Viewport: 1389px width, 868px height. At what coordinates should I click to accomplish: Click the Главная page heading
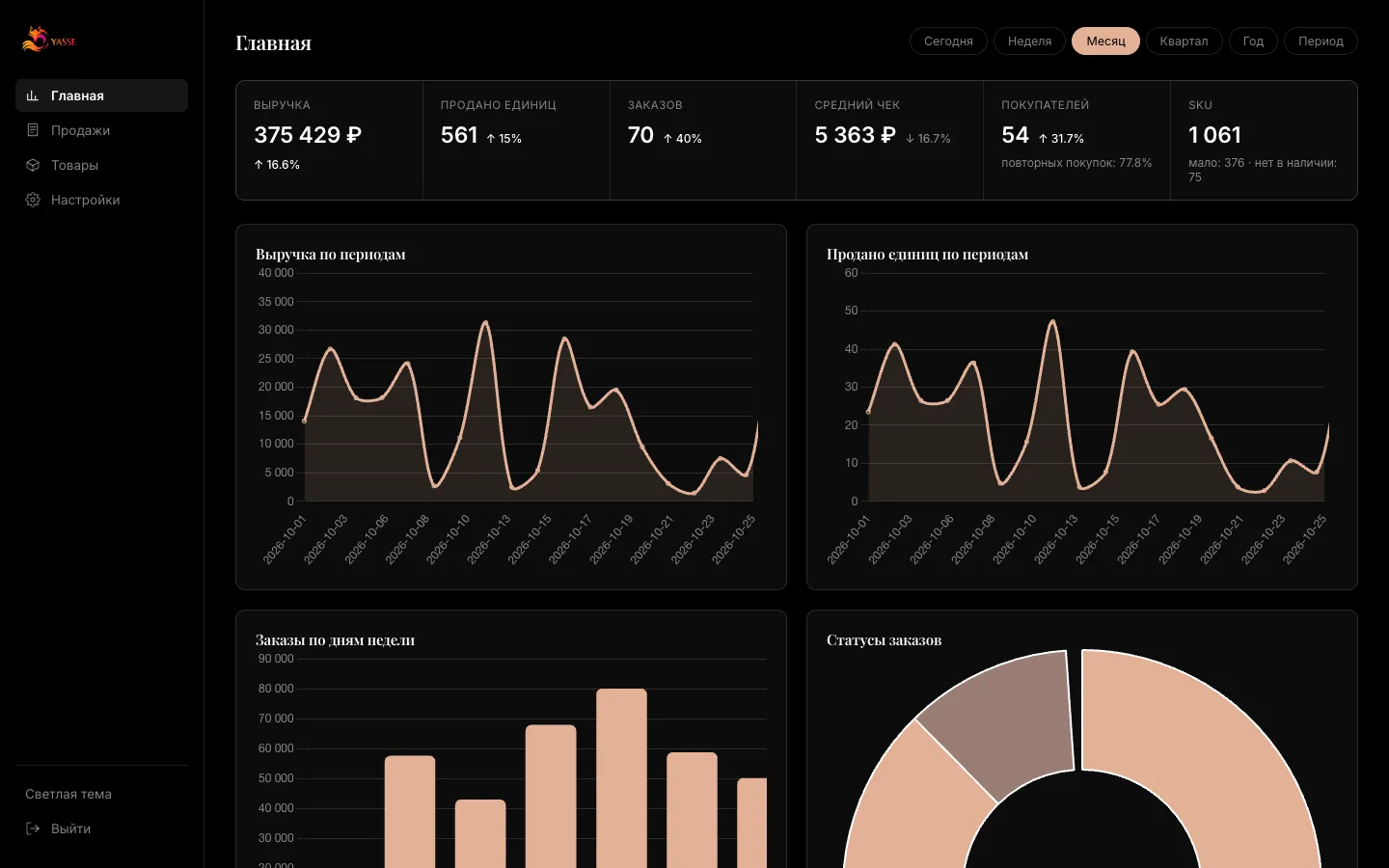pyautogui.click(x=273, y=42)
